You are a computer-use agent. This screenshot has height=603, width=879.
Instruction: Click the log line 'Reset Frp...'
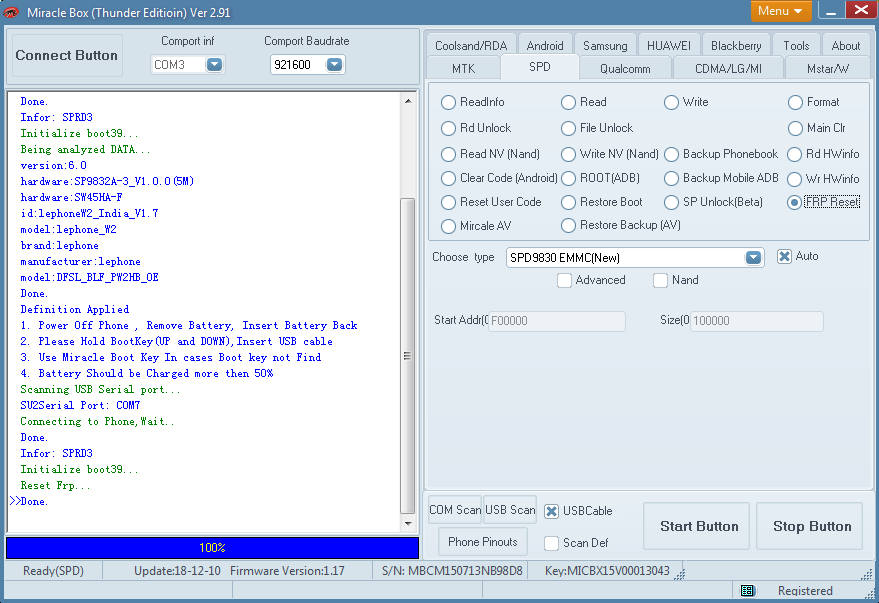(x=55, y=485)
